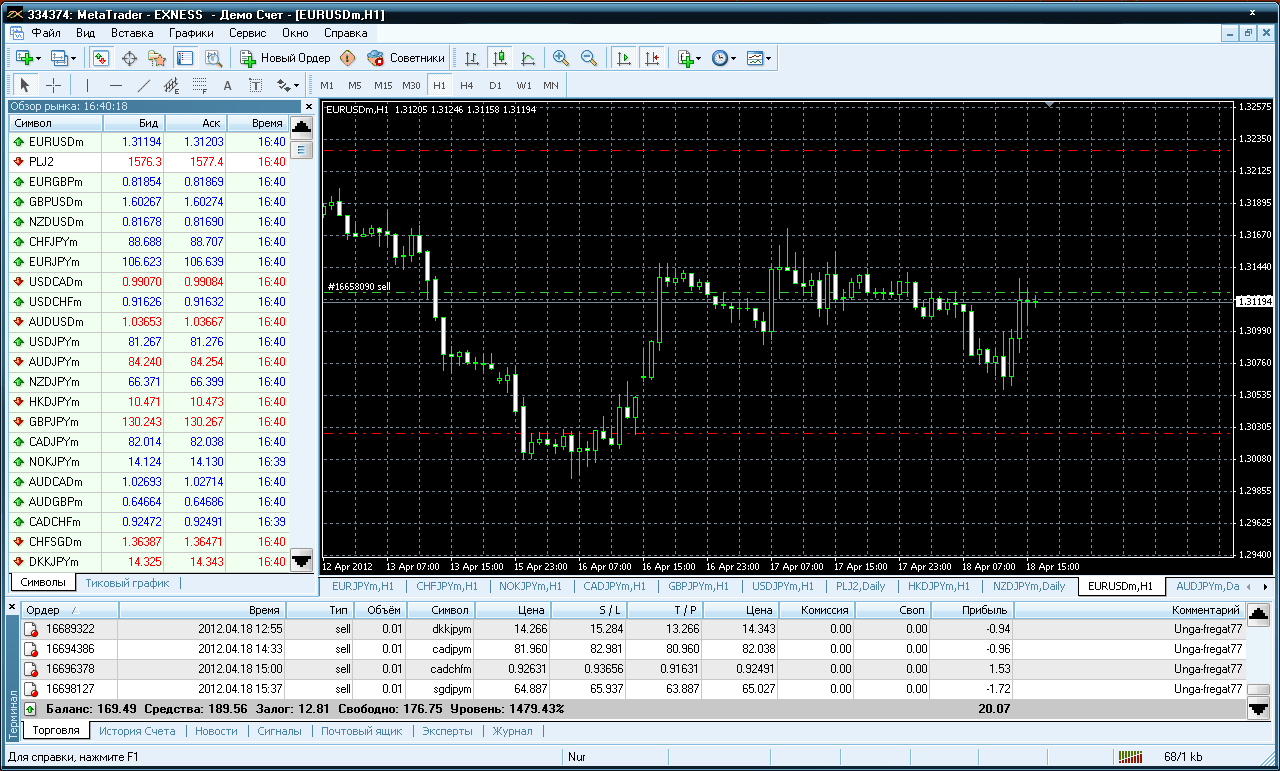Open the Файл menu
Image resolution: width=1280 pixels, height=771 pixels.
pos(46,32)
